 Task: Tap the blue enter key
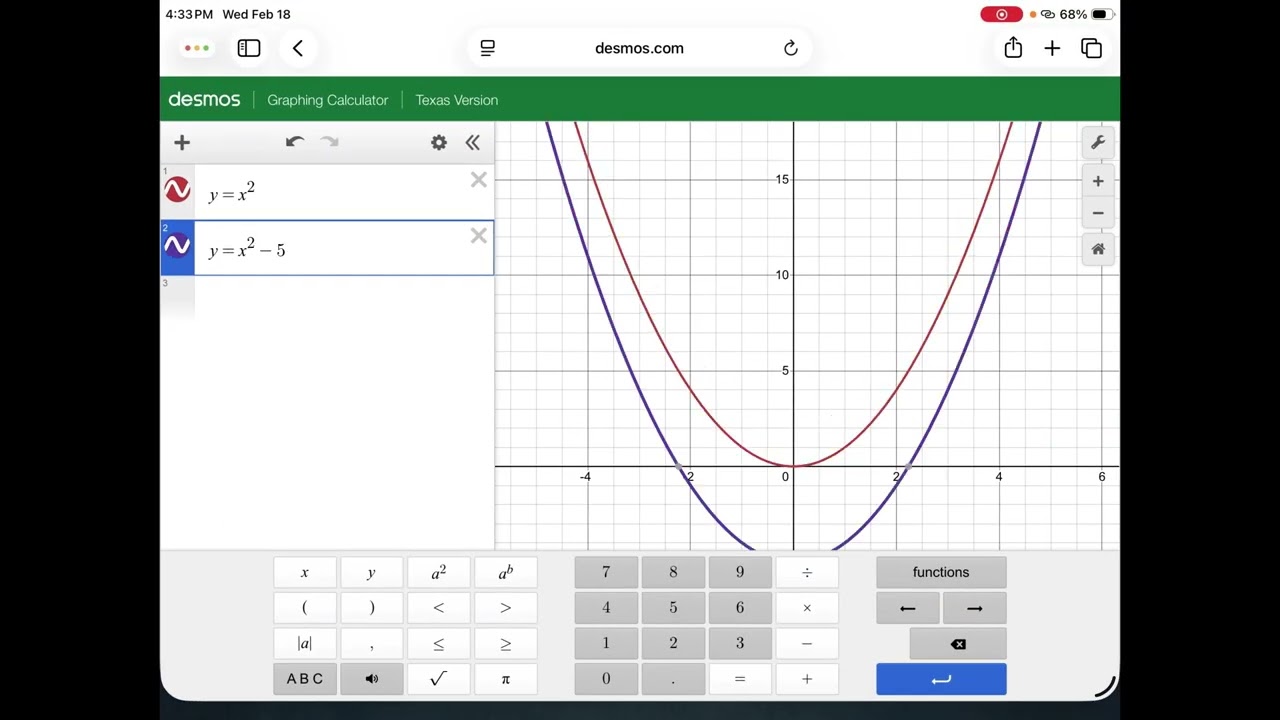point(941,679)
